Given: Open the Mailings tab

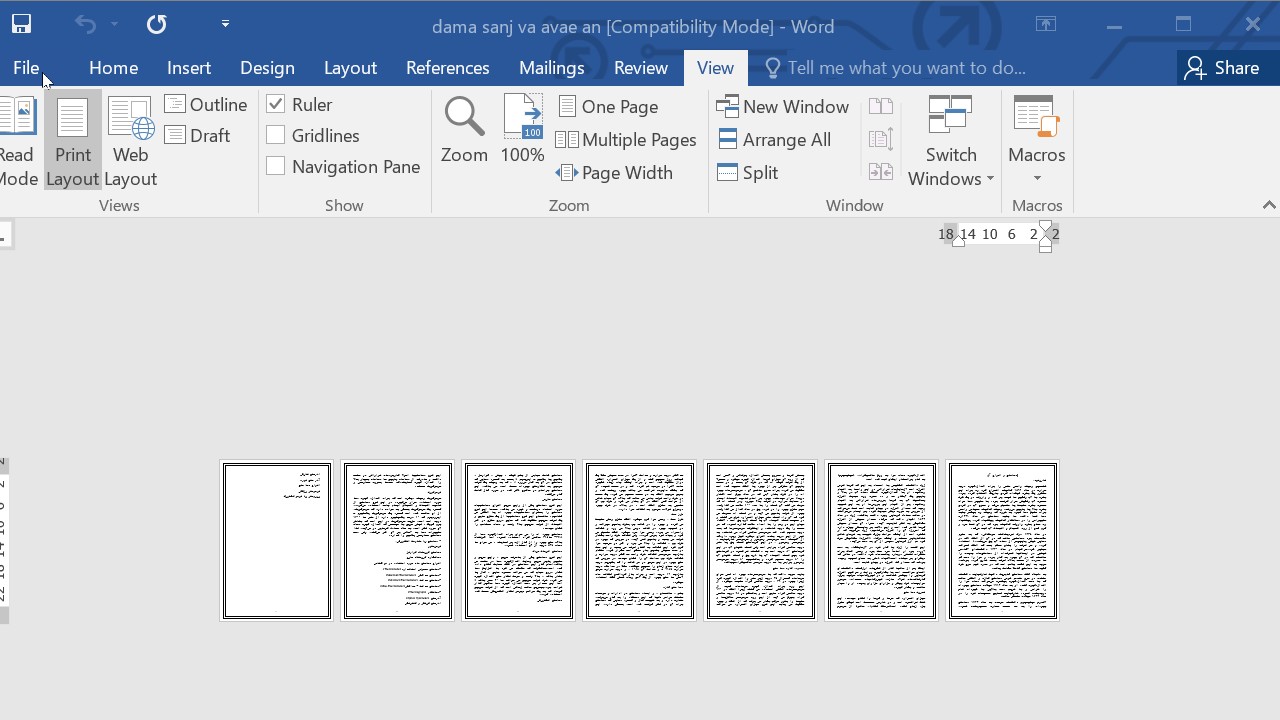Looking at the screenshot, I should [x=551, y=68].
